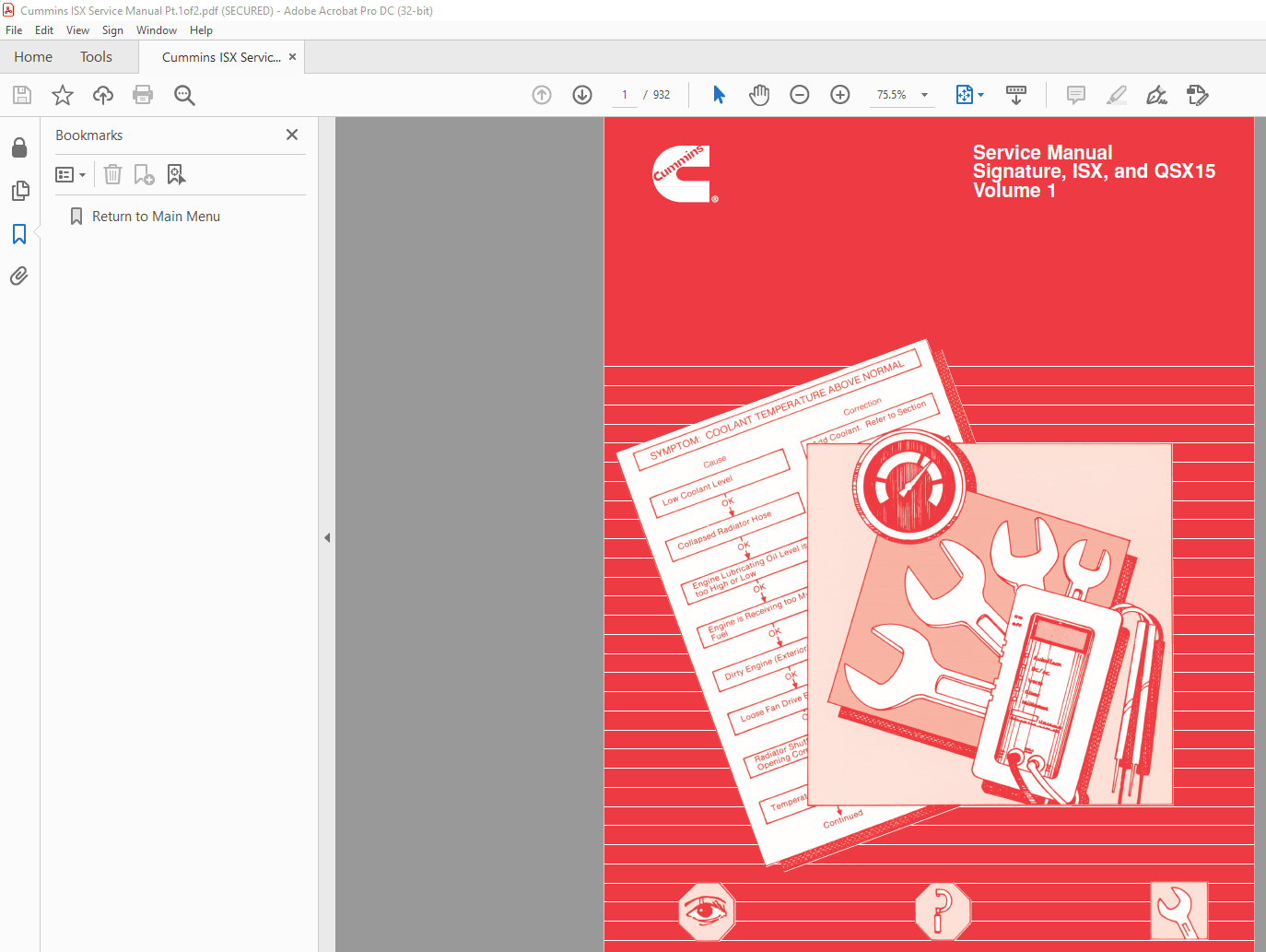Collapse the navigation pane with the side arrow
Image resolution: width=1266 pixels, height=952 pixels.
point(327,537)
